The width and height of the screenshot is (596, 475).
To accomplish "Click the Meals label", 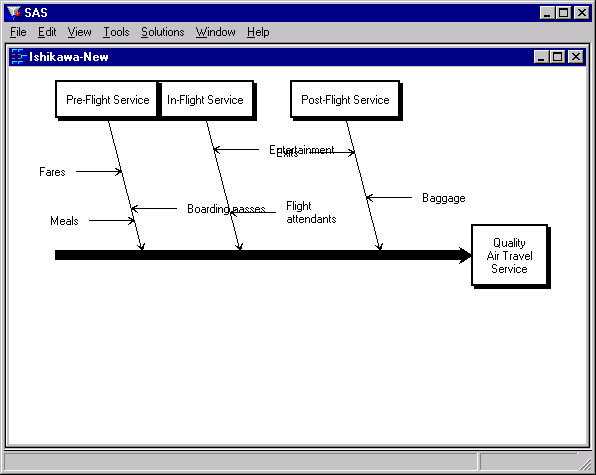I will pyautogui.click(x=64, y=221).
